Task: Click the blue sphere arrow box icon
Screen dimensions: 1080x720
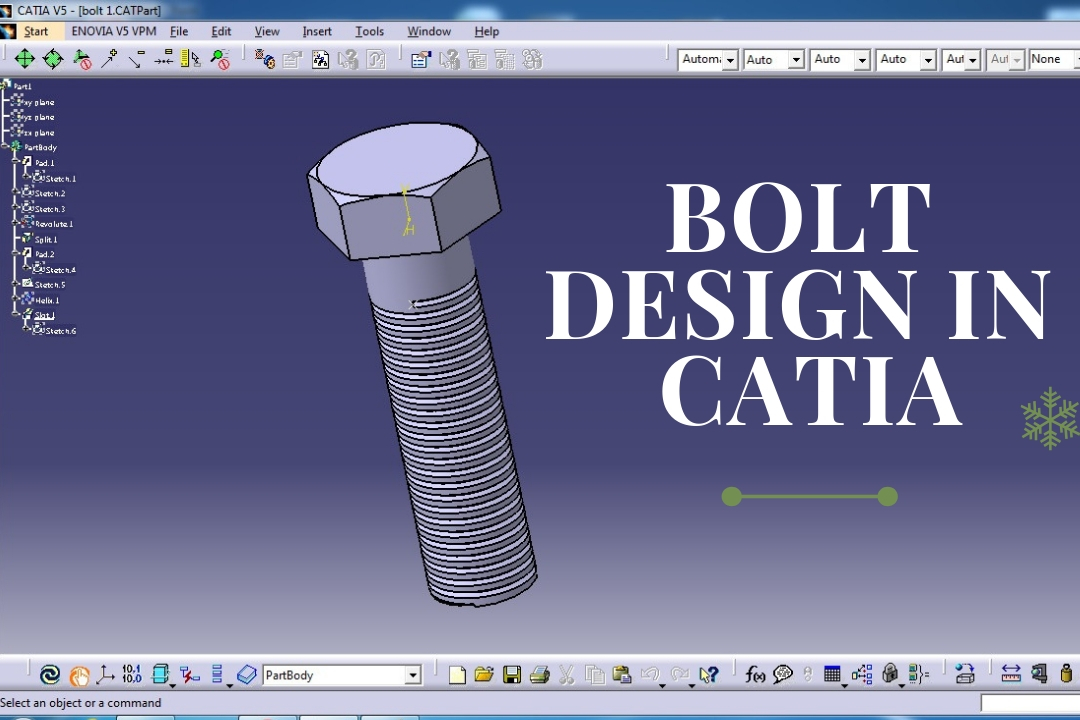Action: point(964,675)
